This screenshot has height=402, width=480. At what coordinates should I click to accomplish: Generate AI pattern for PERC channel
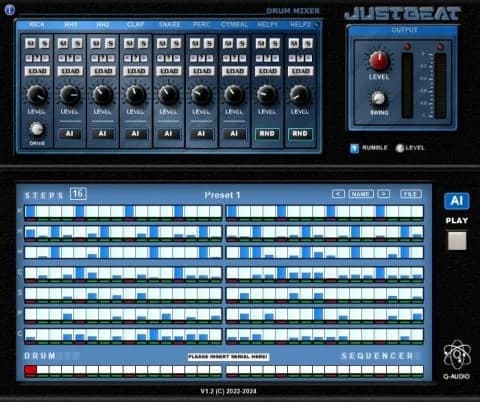201,134
